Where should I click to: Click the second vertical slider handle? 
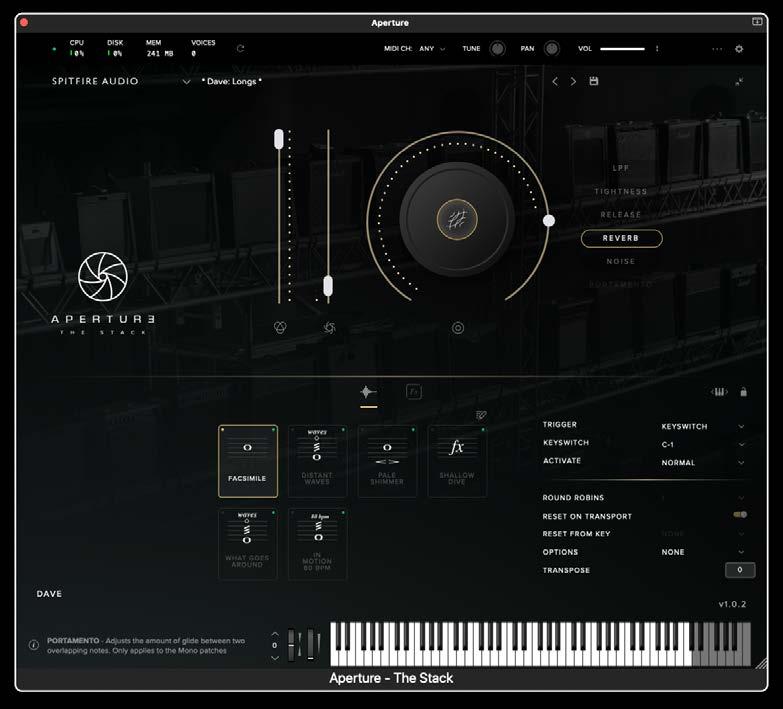(328, 286)
